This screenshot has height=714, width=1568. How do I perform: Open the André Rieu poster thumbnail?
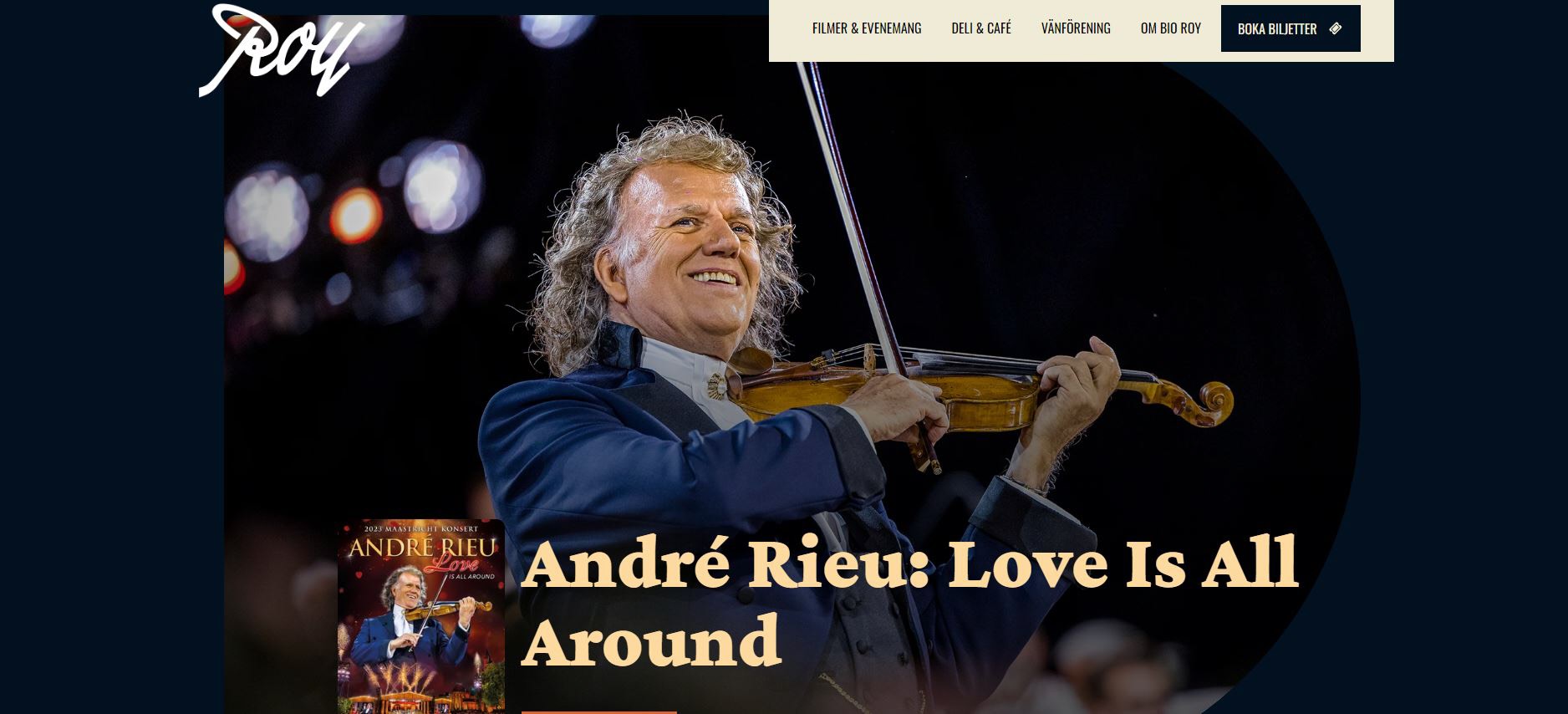click(x=420, y=617)
